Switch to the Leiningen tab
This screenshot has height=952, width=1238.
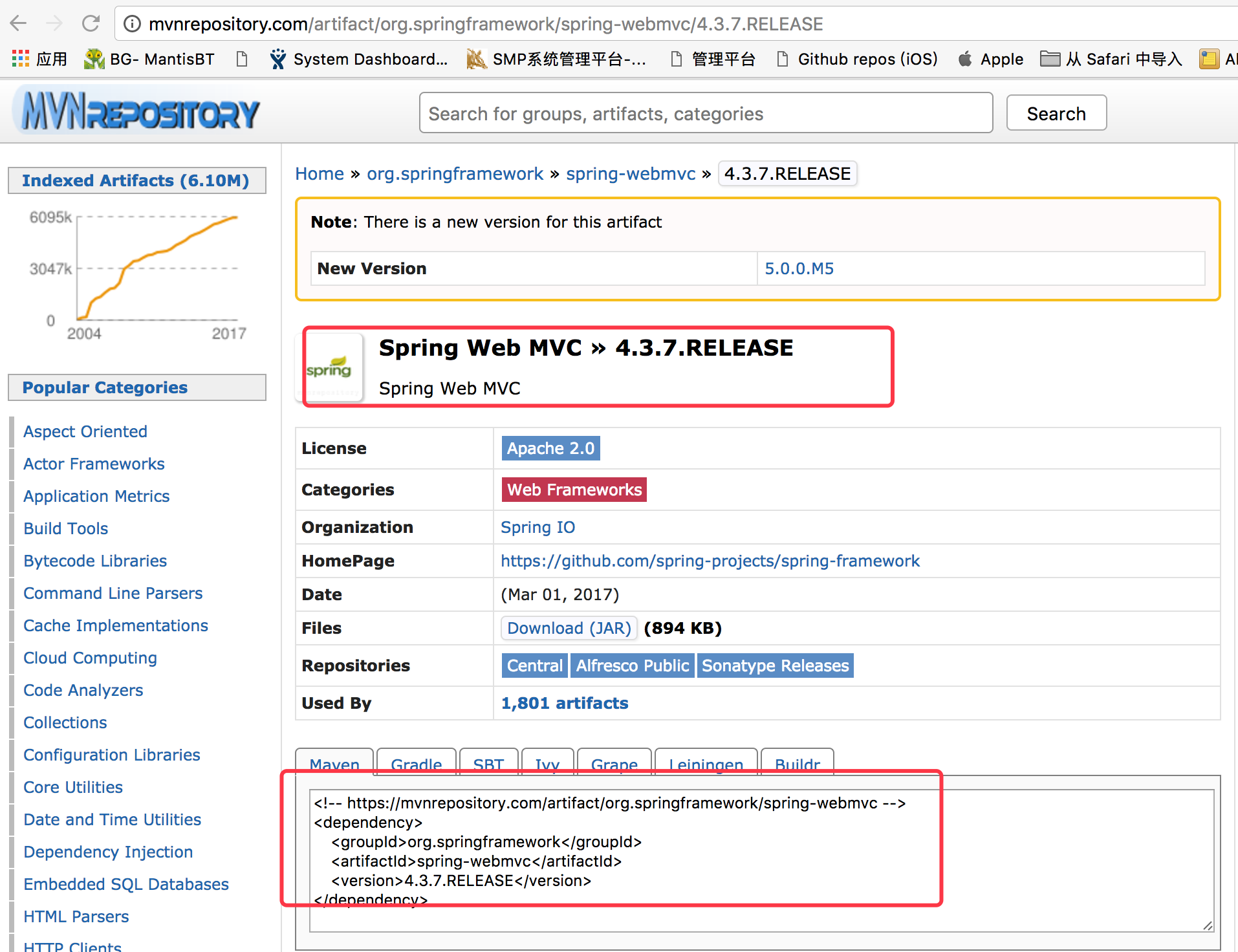click(x=706, y=763)
